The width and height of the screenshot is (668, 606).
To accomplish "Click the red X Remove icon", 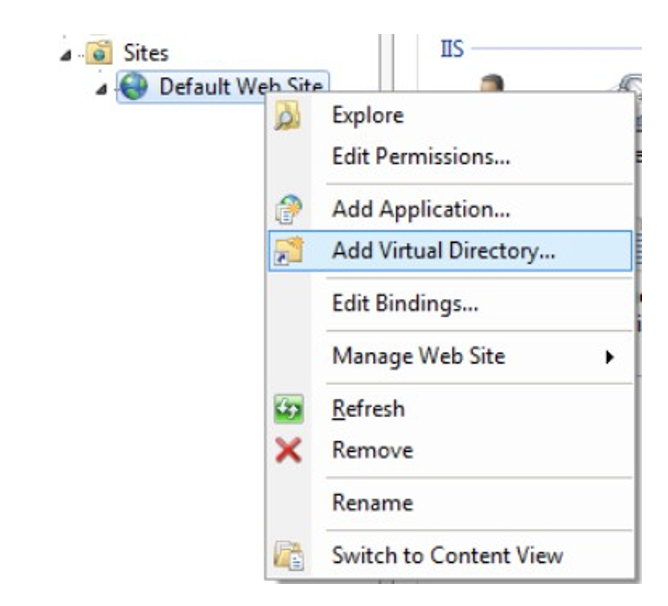I will (x=288, y=450).
